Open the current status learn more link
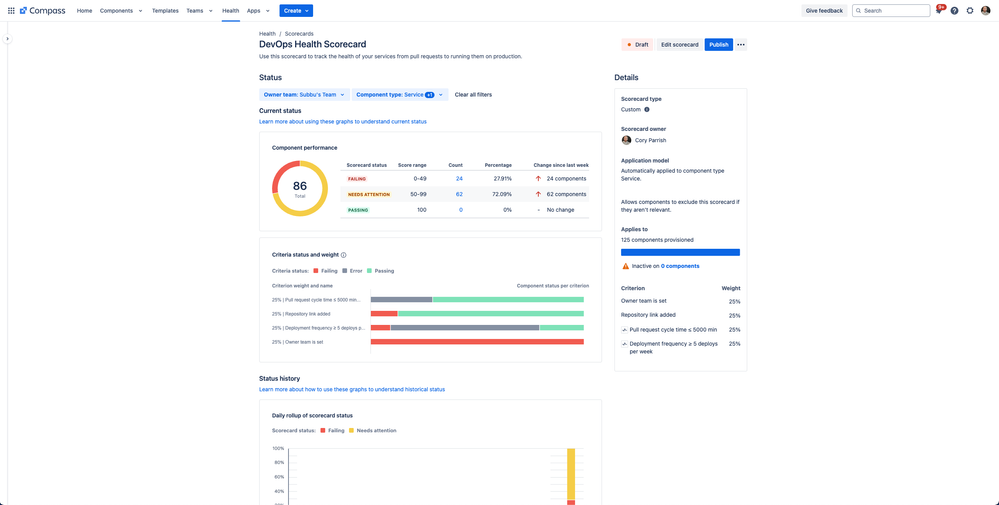This screenshot has height=505, width=999. [x=343, y=122]
